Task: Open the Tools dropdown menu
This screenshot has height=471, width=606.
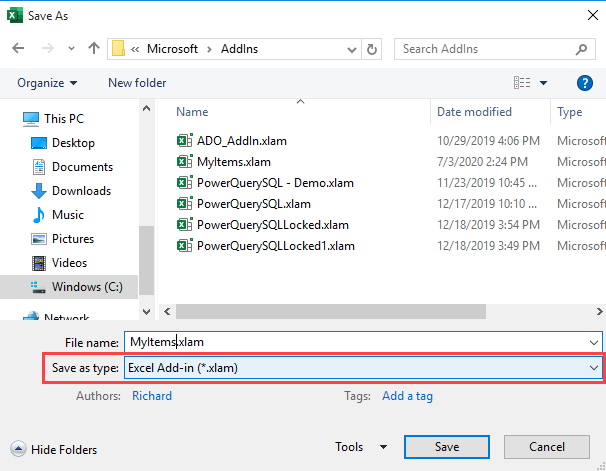Action: (361, 447)
